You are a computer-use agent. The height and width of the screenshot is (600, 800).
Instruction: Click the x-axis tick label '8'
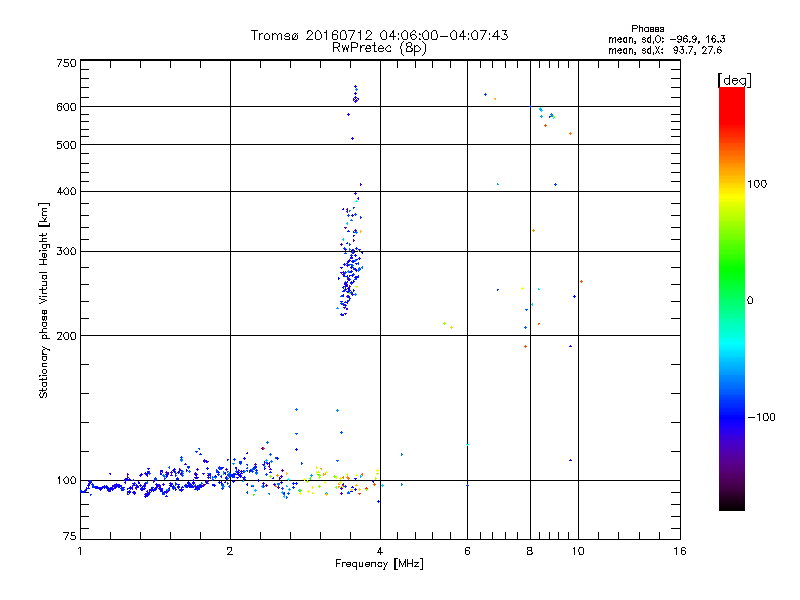pyautogui.click(x=530, y=551)
